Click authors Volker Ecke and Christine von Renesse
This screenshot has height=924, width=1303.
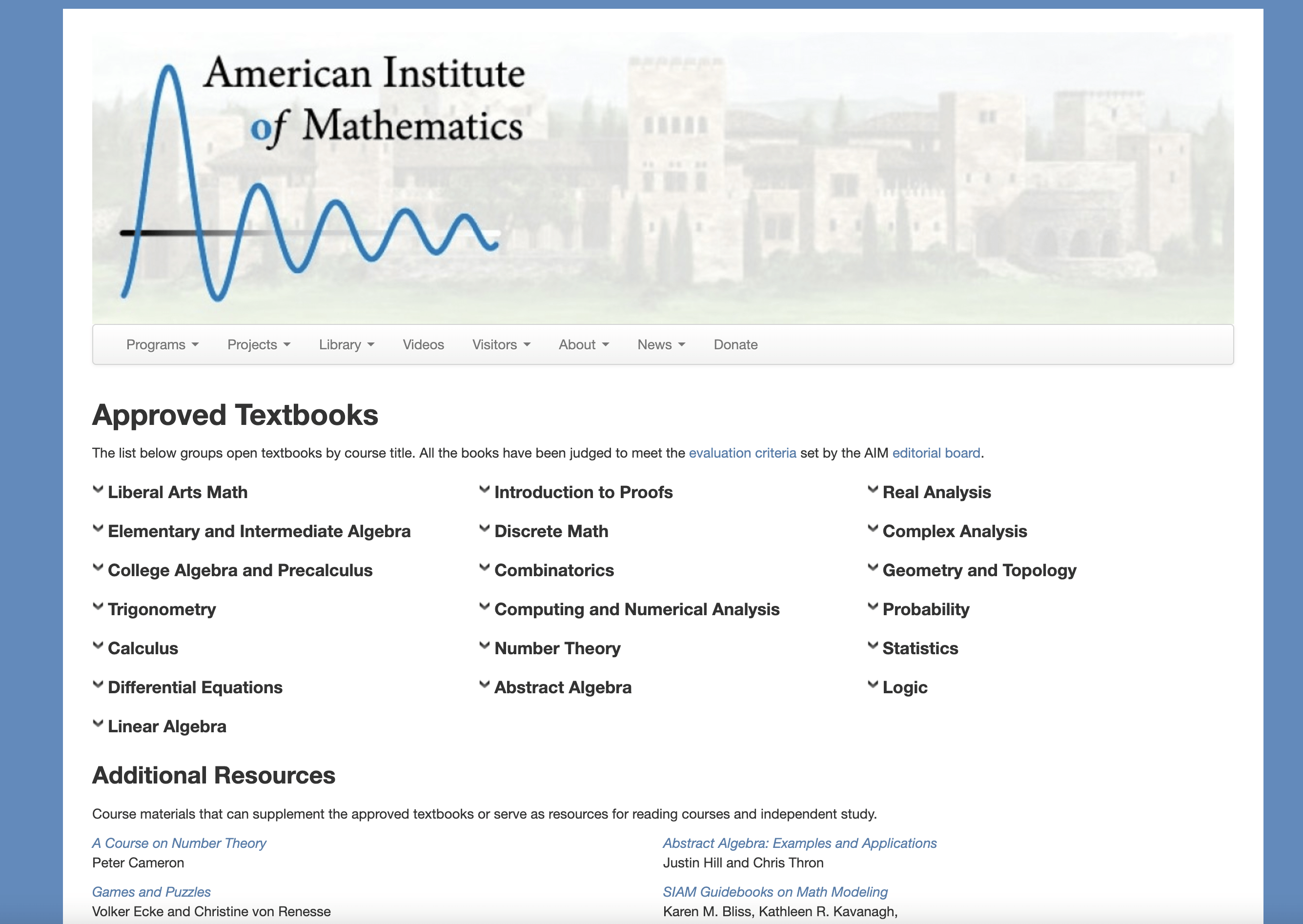[x=212, y=911]
